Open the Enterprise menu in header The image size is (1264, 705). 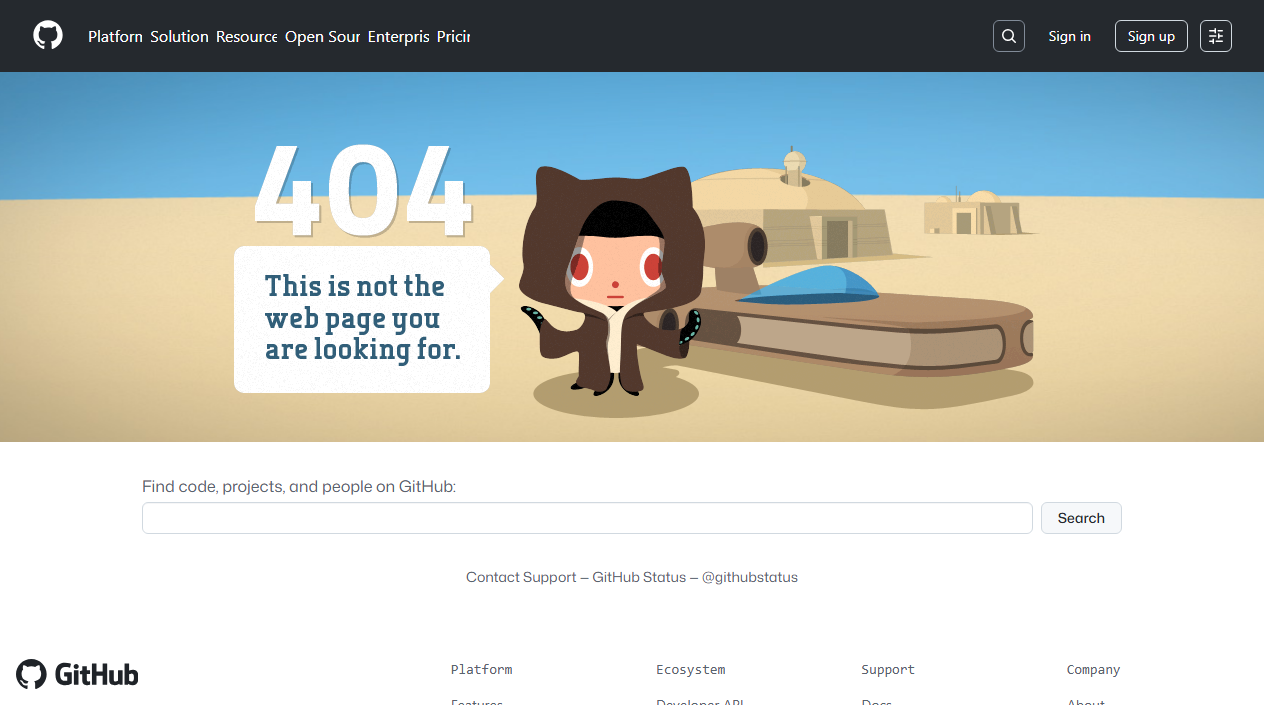pos(399,36)
